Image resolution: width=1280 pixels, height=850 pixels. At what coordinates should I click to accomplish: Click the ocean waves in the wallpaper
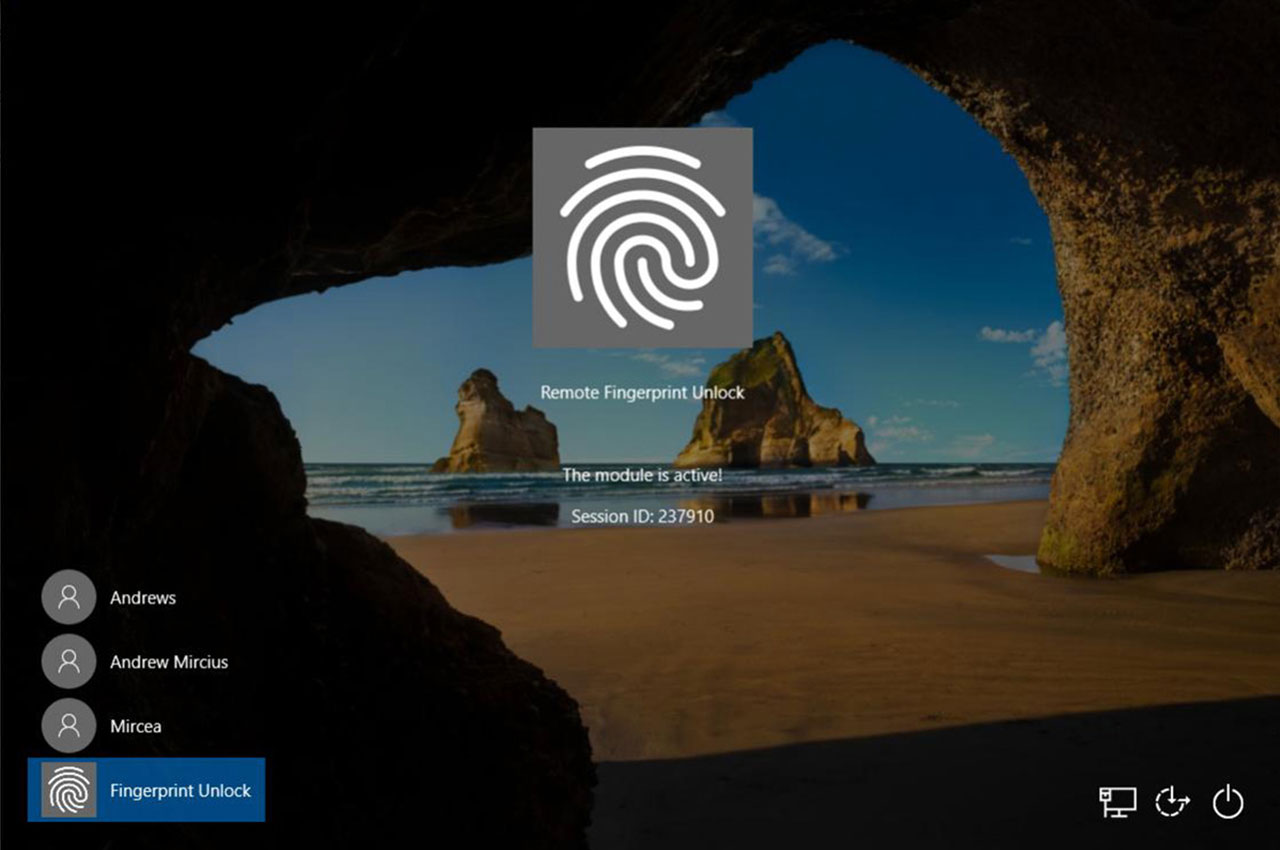coord(950,480)
